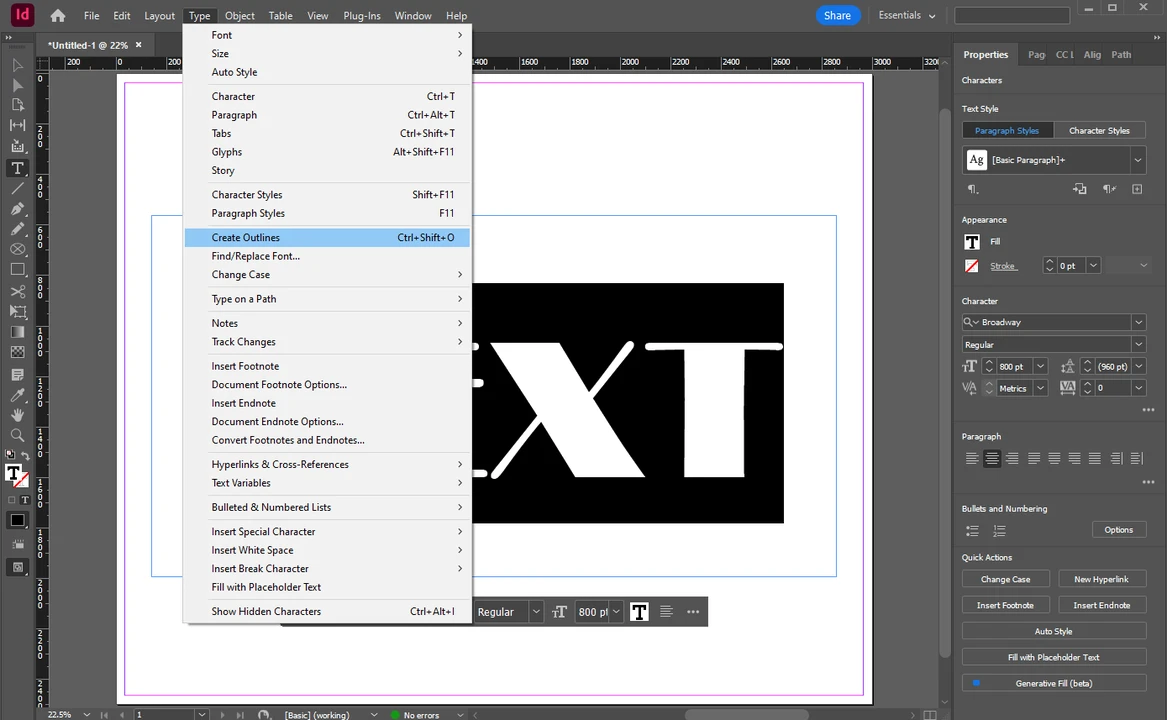
Task: Open the 800 pt font size dropdown in Properties
Action: [x=1040, y=366]
